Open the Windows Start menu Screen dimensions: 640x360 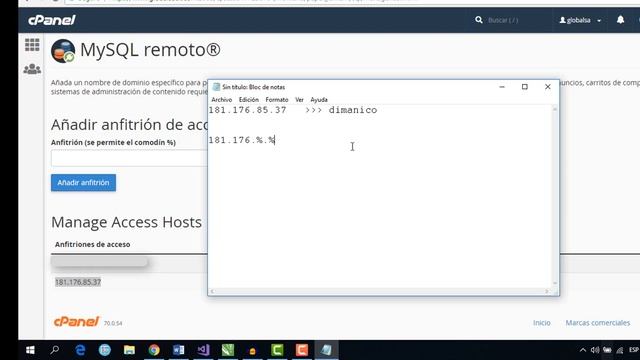coord(30,350)
